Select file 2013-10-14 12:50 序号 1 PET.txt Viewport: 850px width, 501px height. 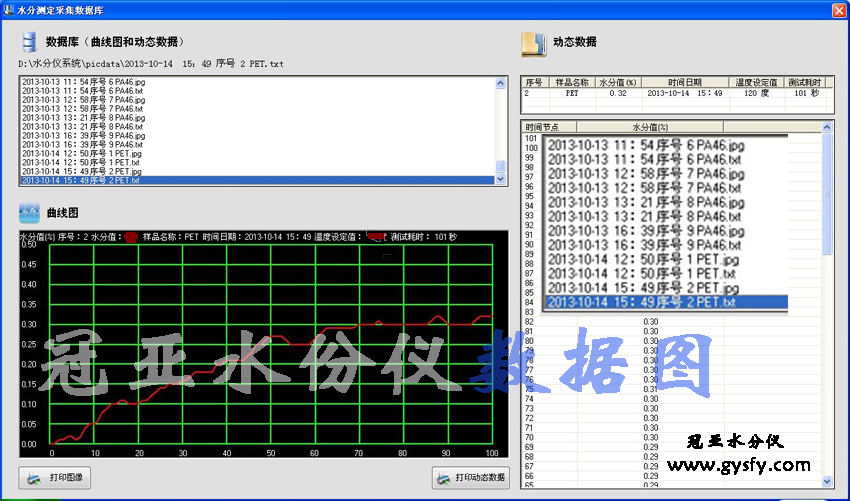[x=257, y=162]
